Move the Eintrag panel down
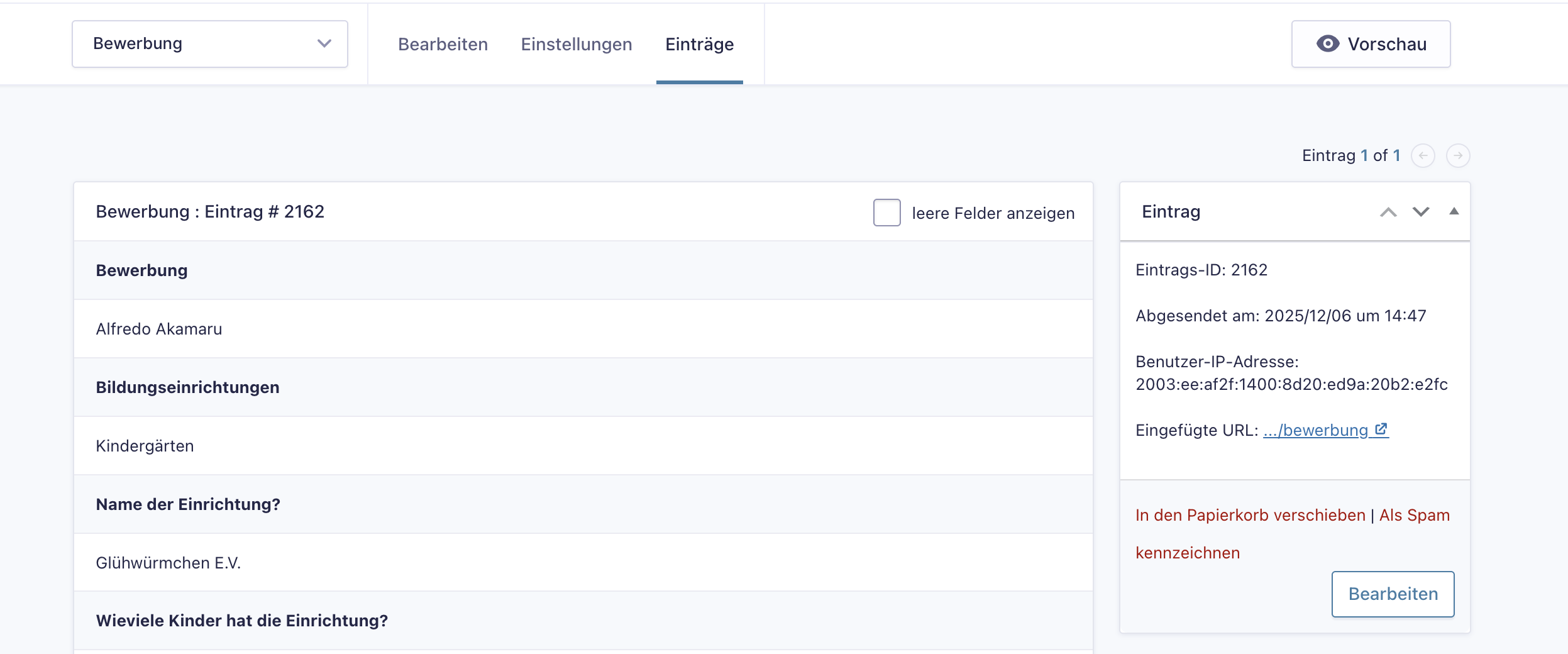 (x=1421, y=212)
